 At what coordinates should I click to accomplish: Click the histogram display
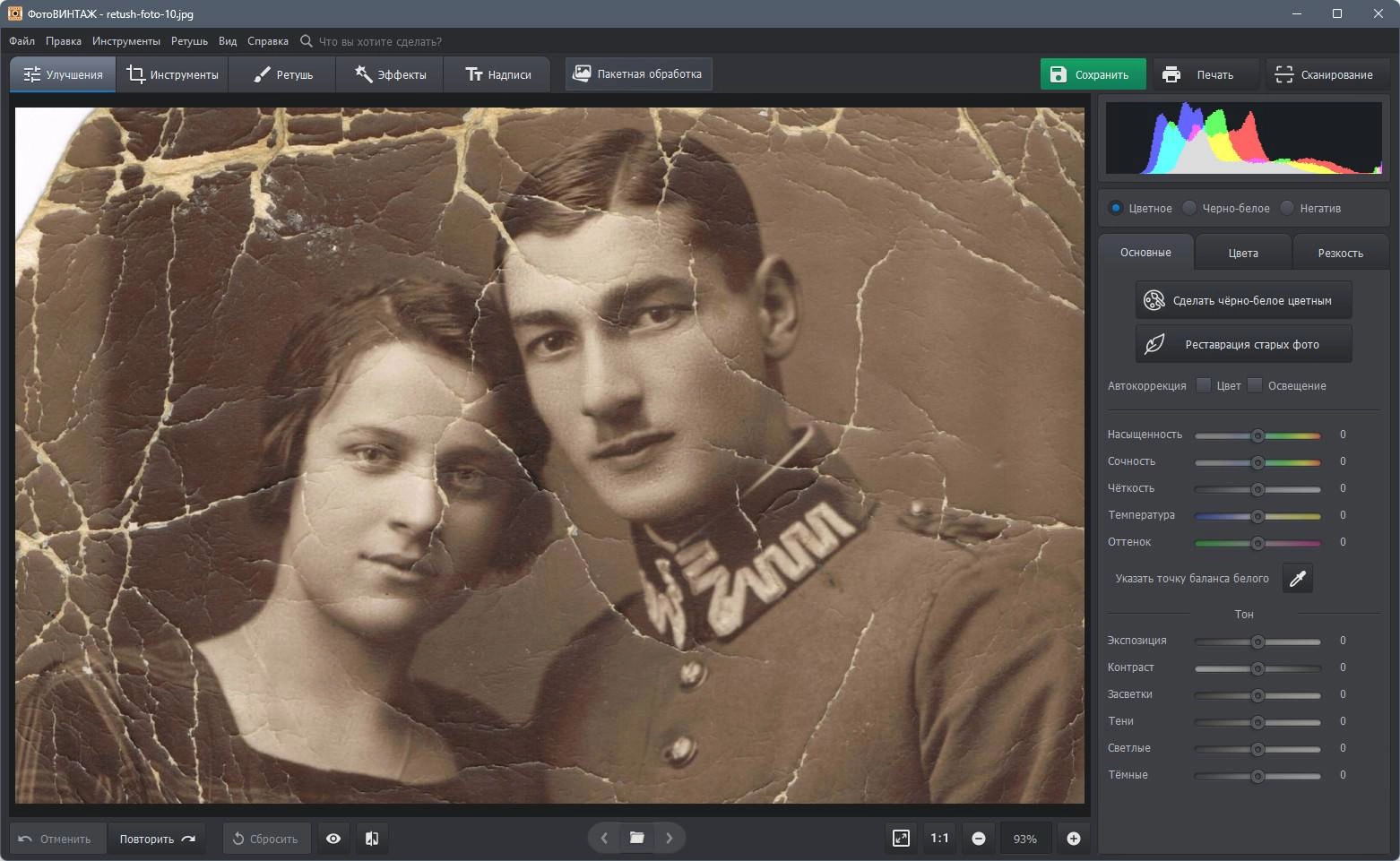[1244, 137]
